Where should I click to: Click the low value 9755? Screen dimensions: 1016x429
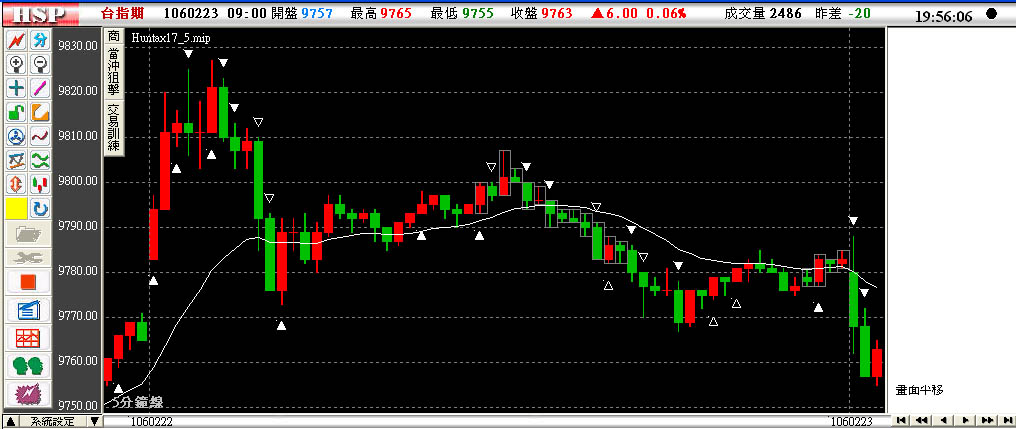coord(478,13)
